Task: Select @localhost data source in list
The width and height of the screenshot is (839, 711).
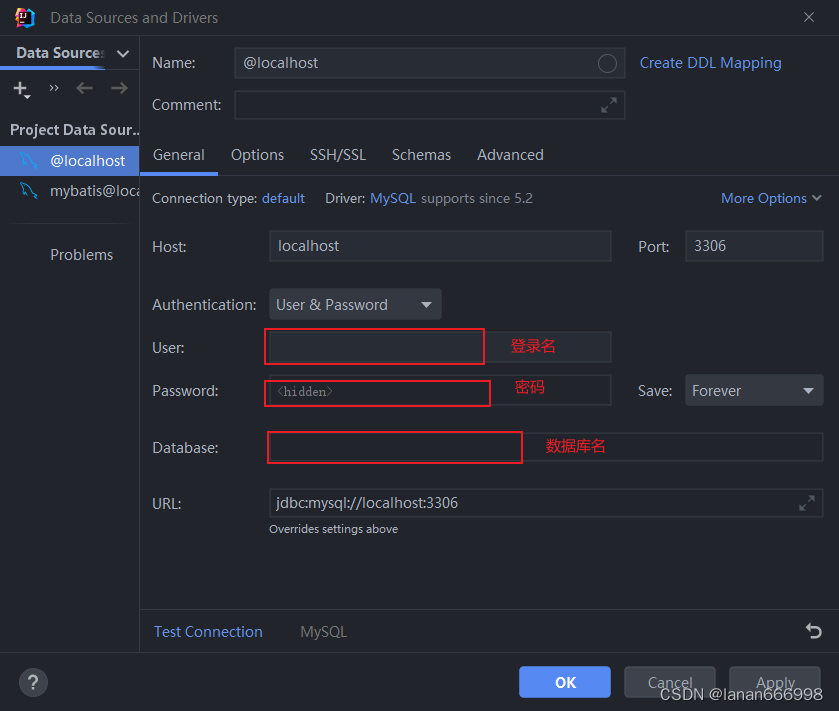Action: [x=70, y=160]
